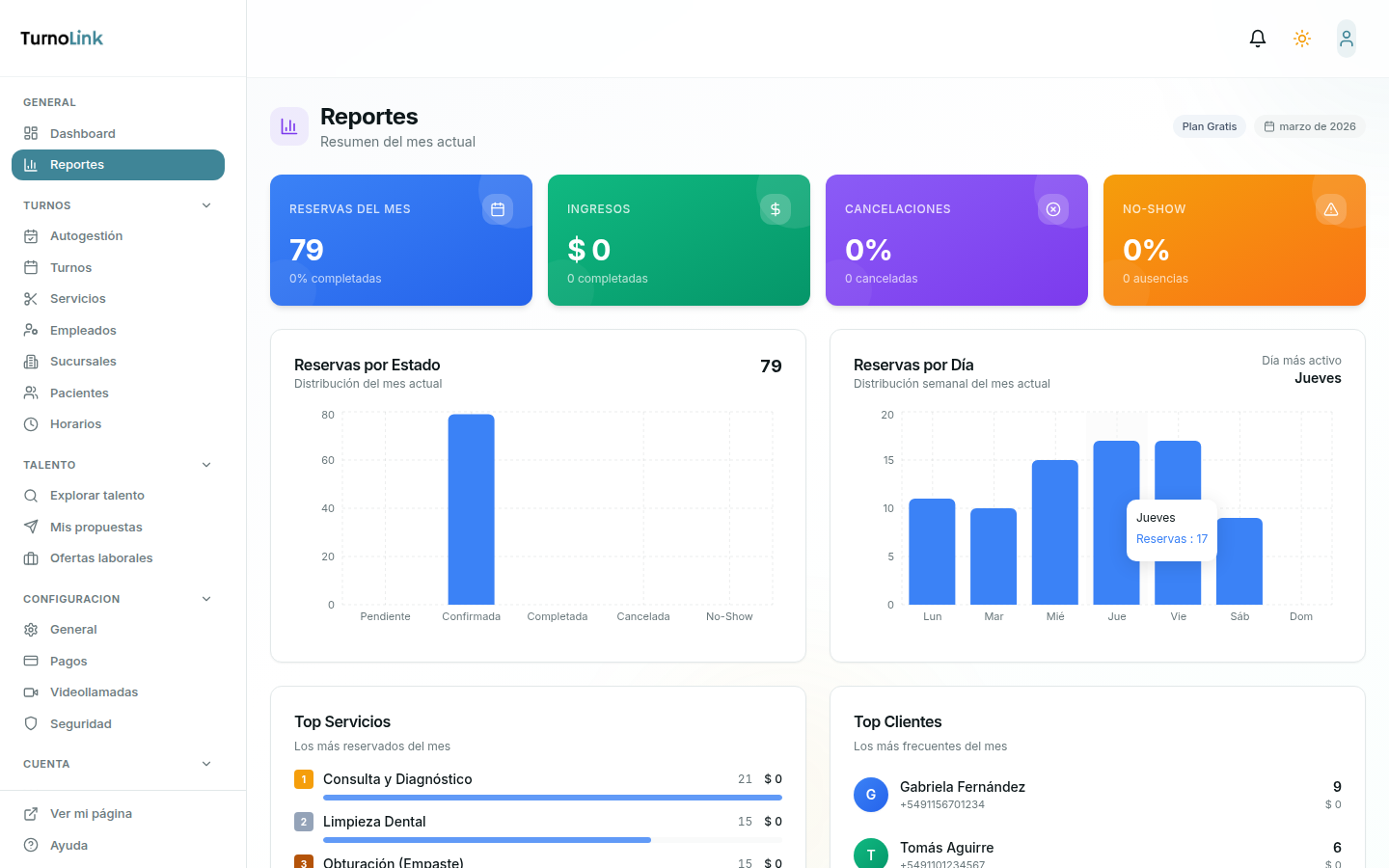This screenshot has height=868, width=1389.
Task: Open Ver mi página link
Action: (91, 814)
